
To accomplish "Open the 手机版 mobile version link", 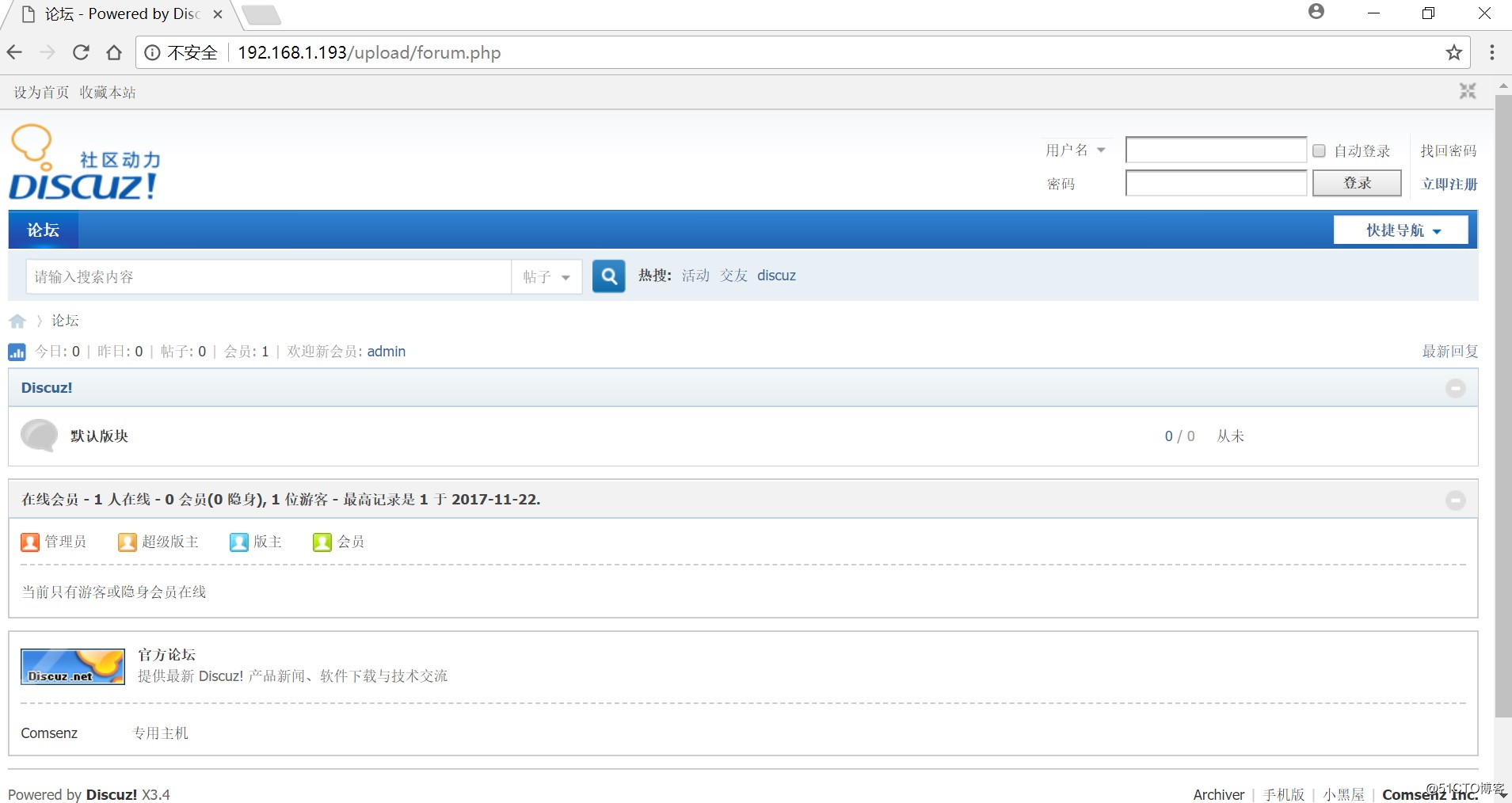I will tap(1284, 794).
